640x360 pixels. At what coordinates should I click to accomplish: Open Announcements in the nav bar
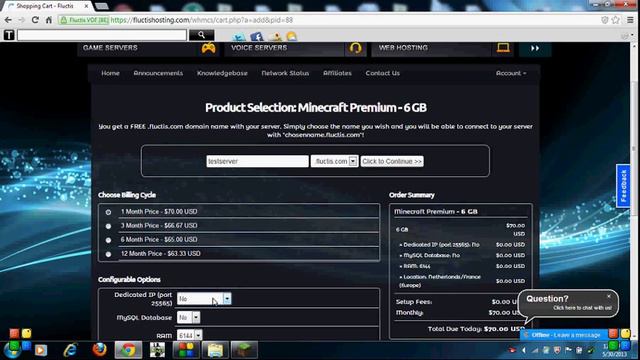(158, 73)
